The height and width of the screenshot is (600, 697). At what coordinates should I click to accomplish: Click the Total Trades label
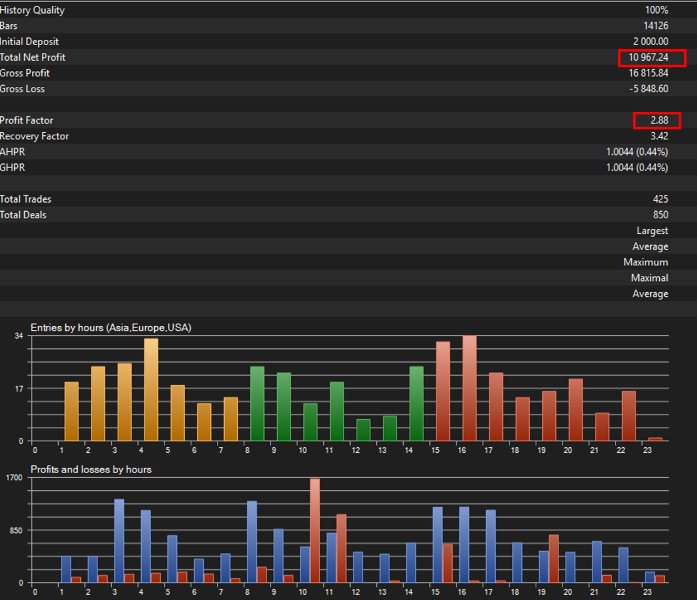pyautogui.click(x=26, y=199)
